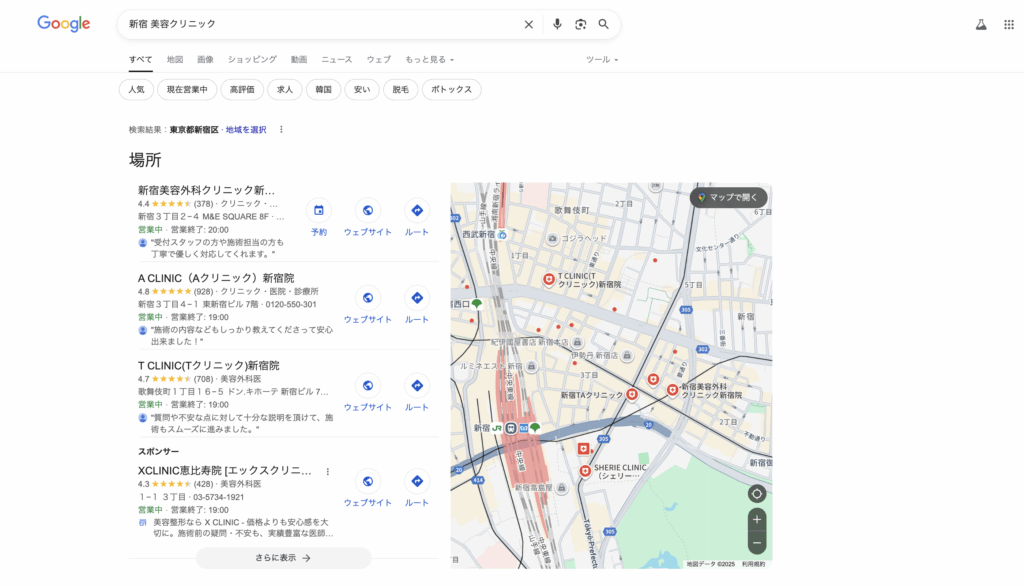Switch to the ニュース tab
This screenshot has width=1024, height=586.
(336, 60)
